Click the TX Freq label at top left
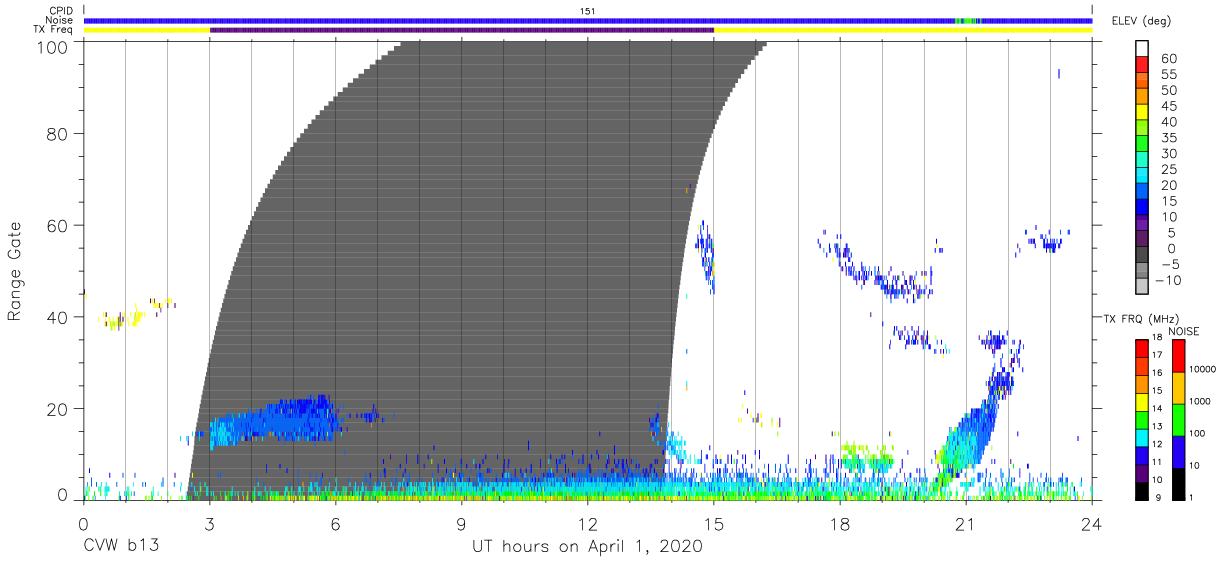The width and height of the screenshot is (1228, 567). click(x=54, y=30)
